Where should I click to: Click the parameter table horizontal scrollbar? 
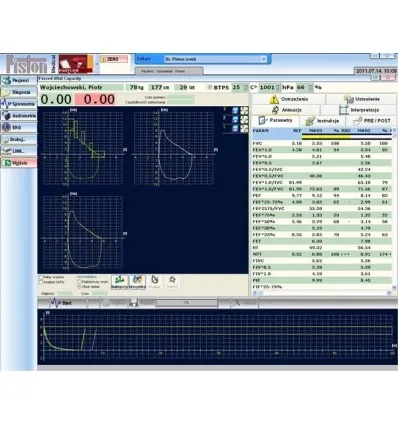click(x=322, y=293)
